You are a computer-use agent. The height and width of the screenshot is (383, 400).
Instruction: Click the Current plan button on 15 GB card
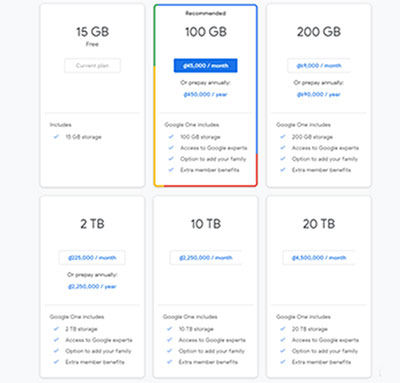tap(92, 66)
